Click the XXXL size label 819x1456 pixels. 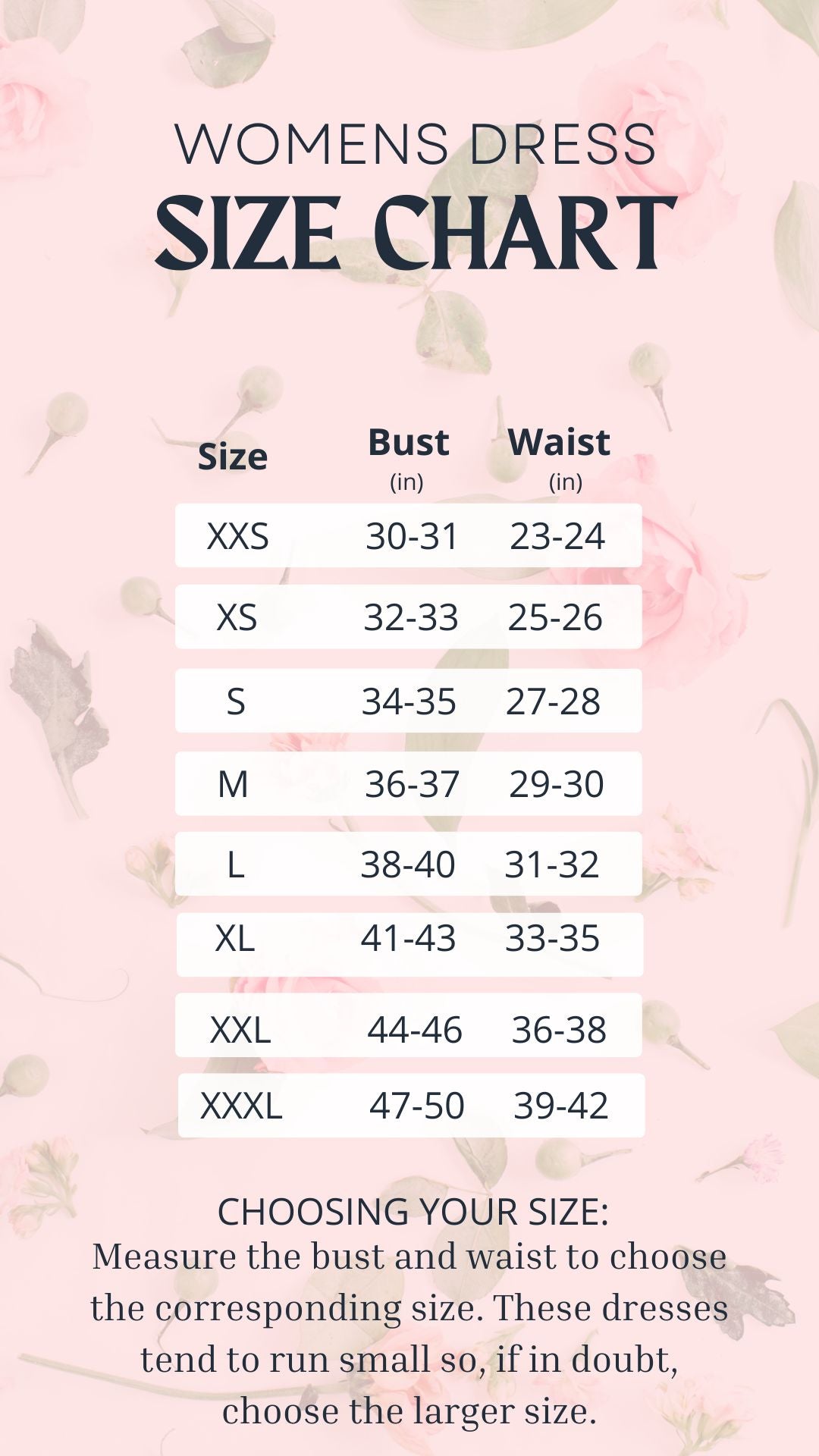click(241, 1106)
